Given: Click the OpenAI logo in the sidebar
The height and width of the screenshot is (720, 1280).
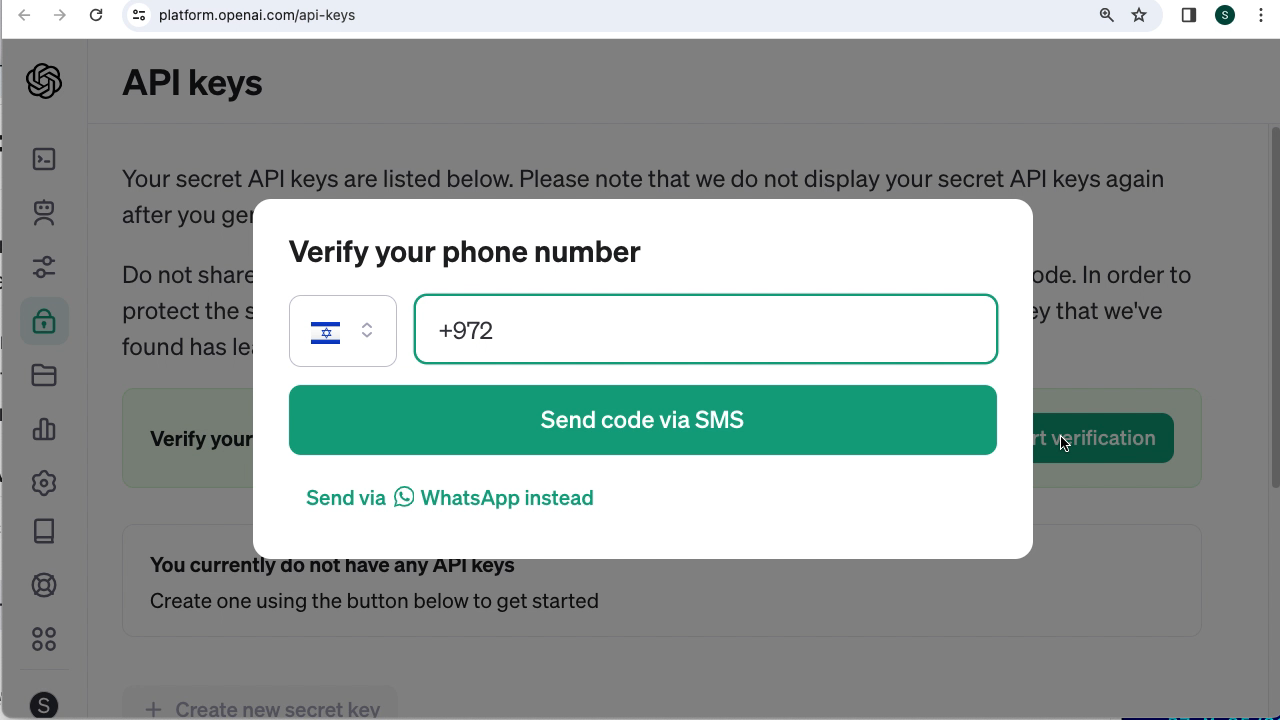Looking at the screenshot, I should pos(44,81).
